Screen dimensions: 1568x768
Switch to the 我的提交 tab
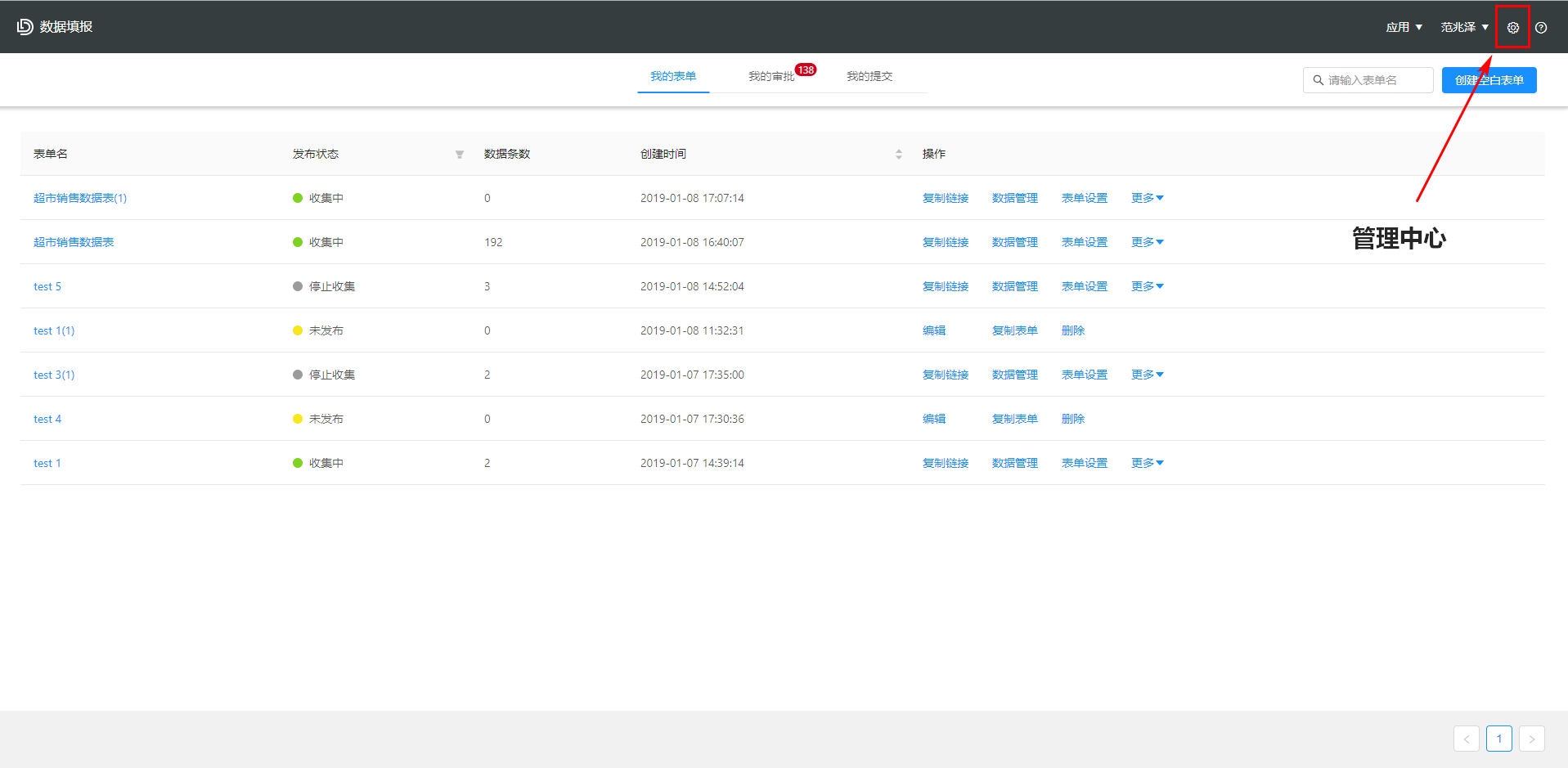pyautogui.click(x=869, y=76)
